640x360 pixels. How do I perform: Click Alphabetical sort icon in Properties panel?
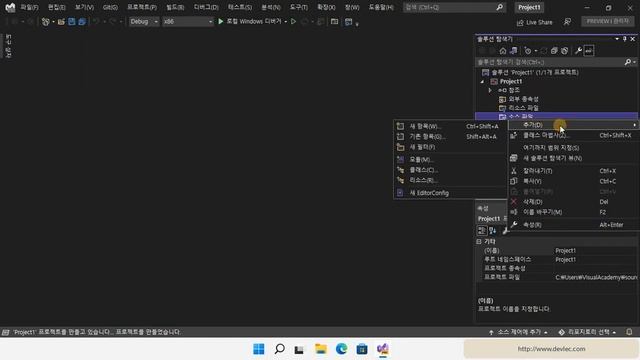pyautogui.click(x=493, y=231)
